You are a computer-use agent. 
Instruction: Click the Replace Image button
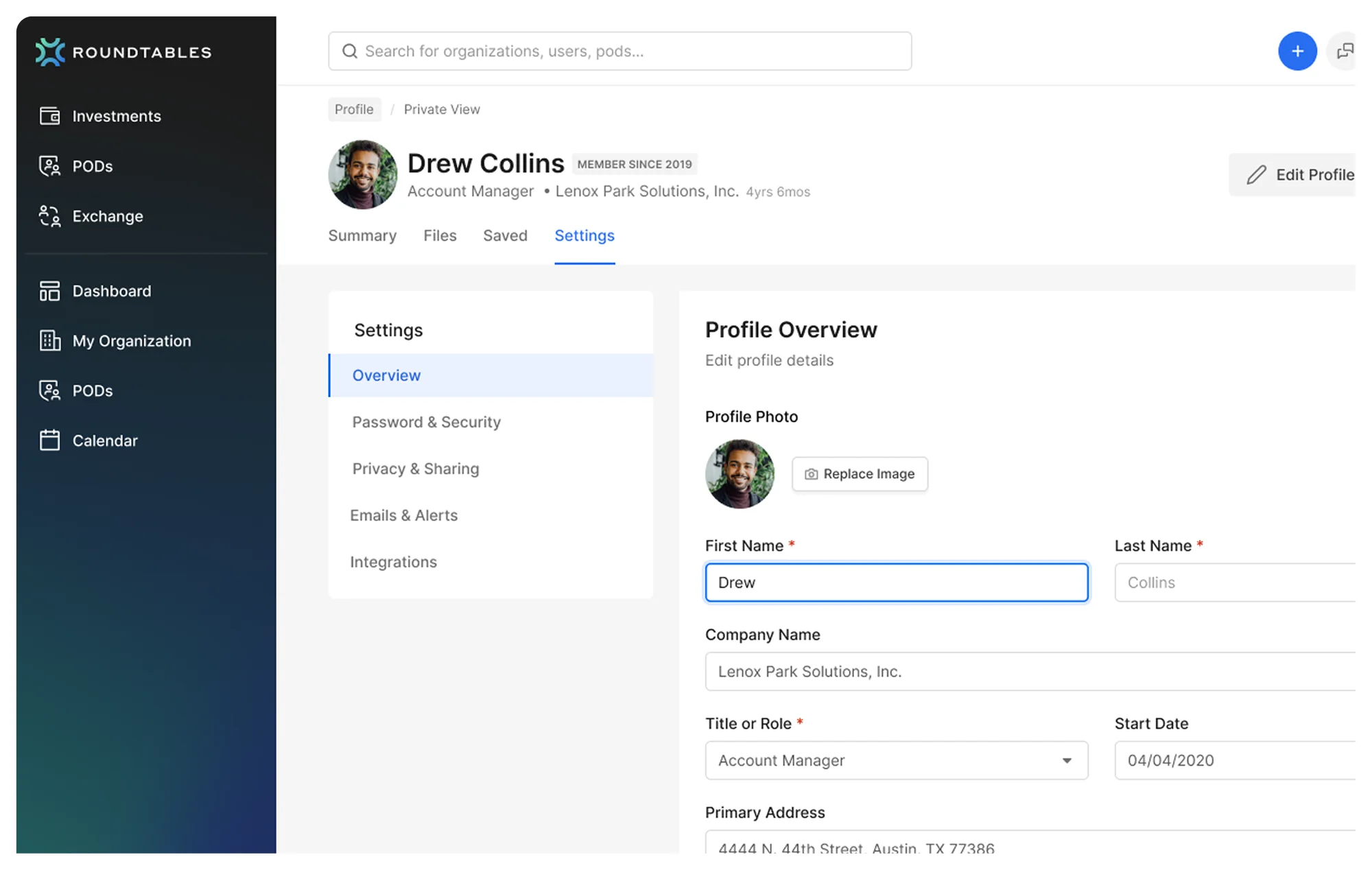(860, 474)
